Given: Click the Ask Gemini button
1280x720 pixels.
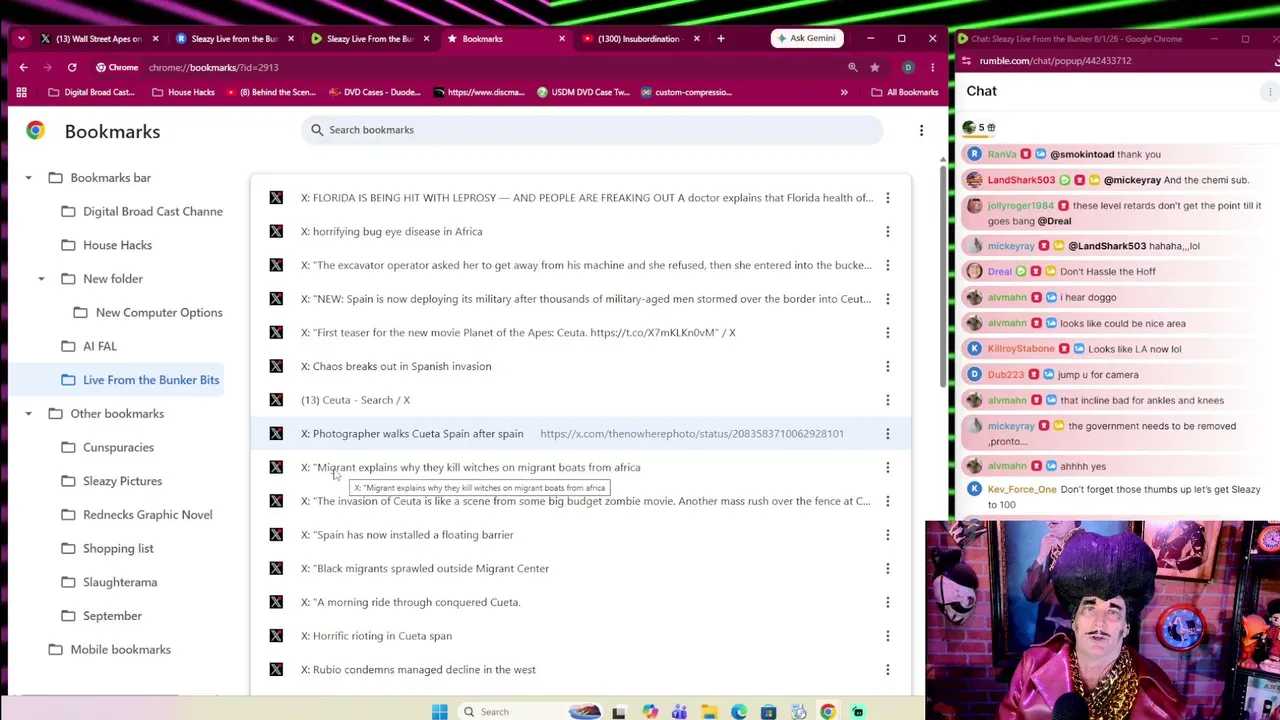Looking at the screenshot, I should point(805,38).
